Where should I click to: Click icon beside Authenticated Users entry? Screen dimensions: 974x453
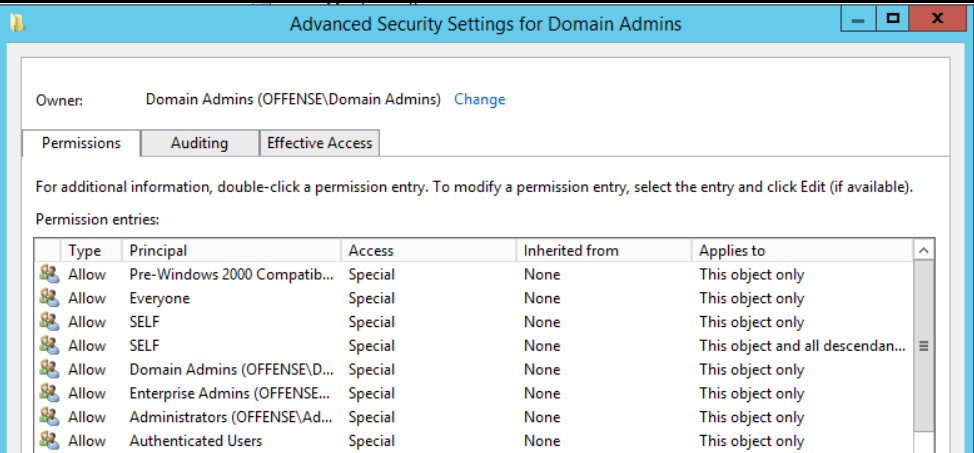point(48,441)
